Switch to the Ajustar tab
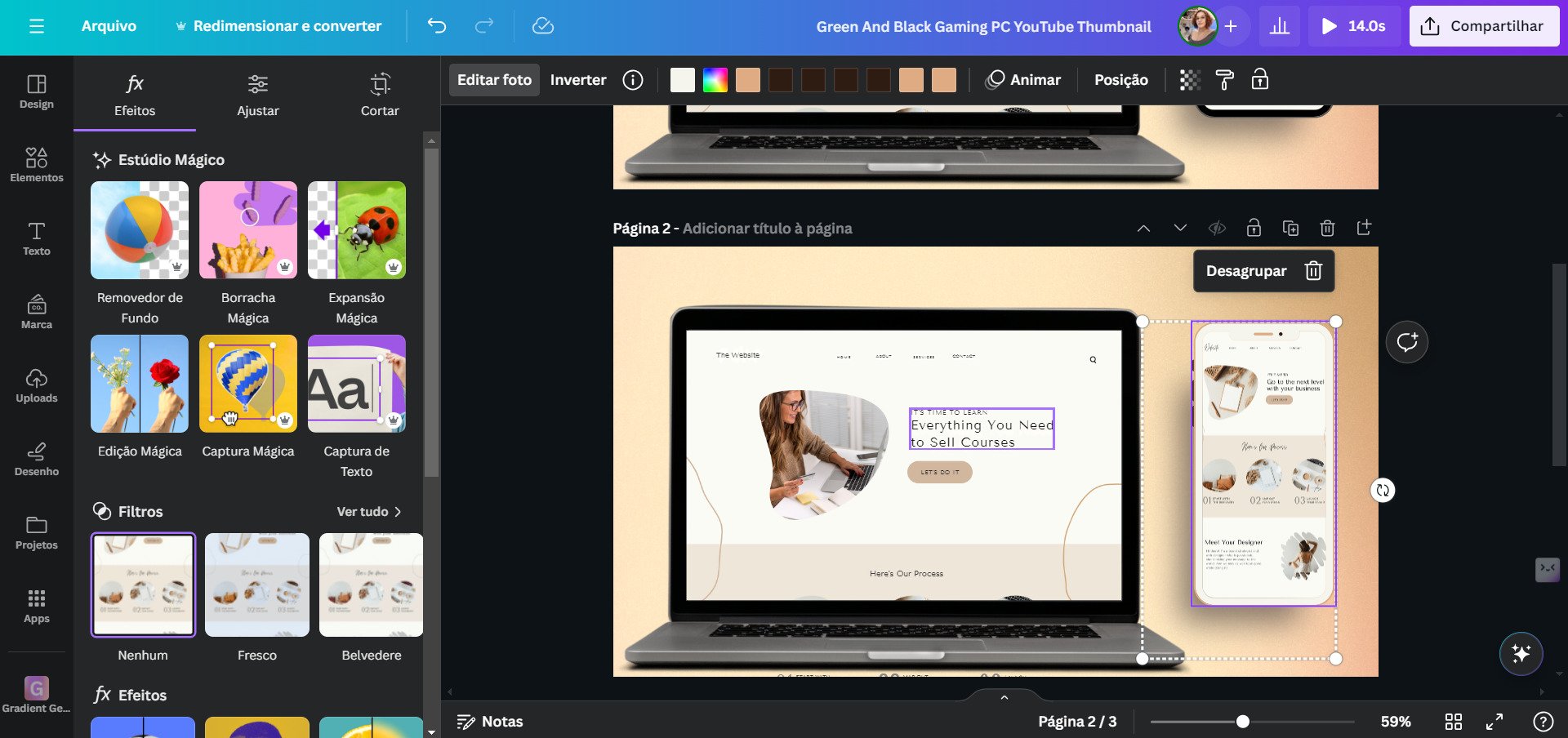 (x=258, y=96)
